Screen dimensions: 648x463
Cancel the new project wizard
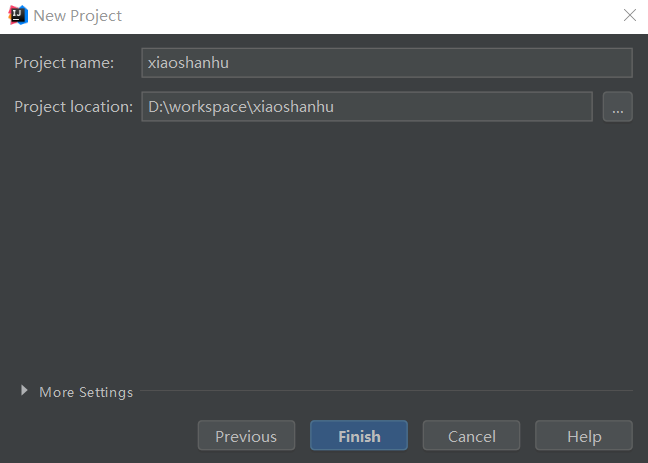pos(471,436)
